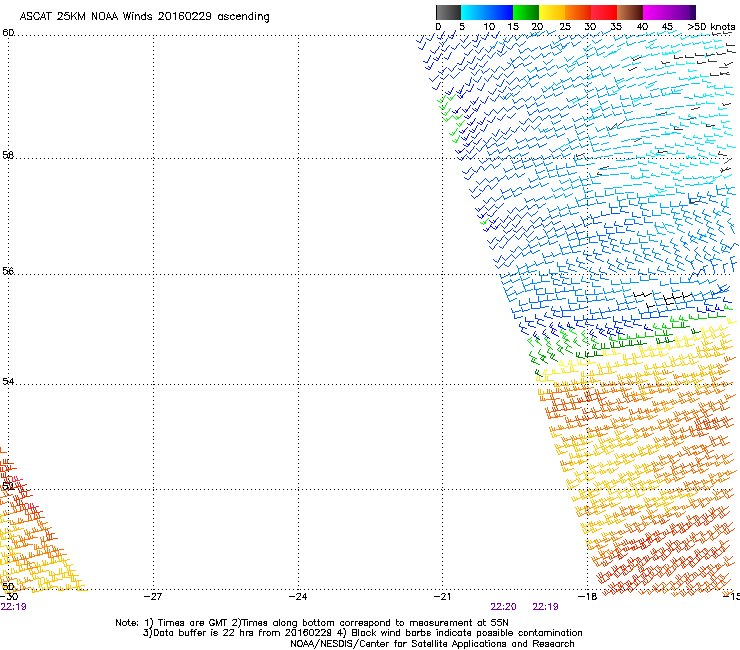Click the light cyan 5-10 knot segment
Screen dimensions: 740x650
(x=474, y=12)
